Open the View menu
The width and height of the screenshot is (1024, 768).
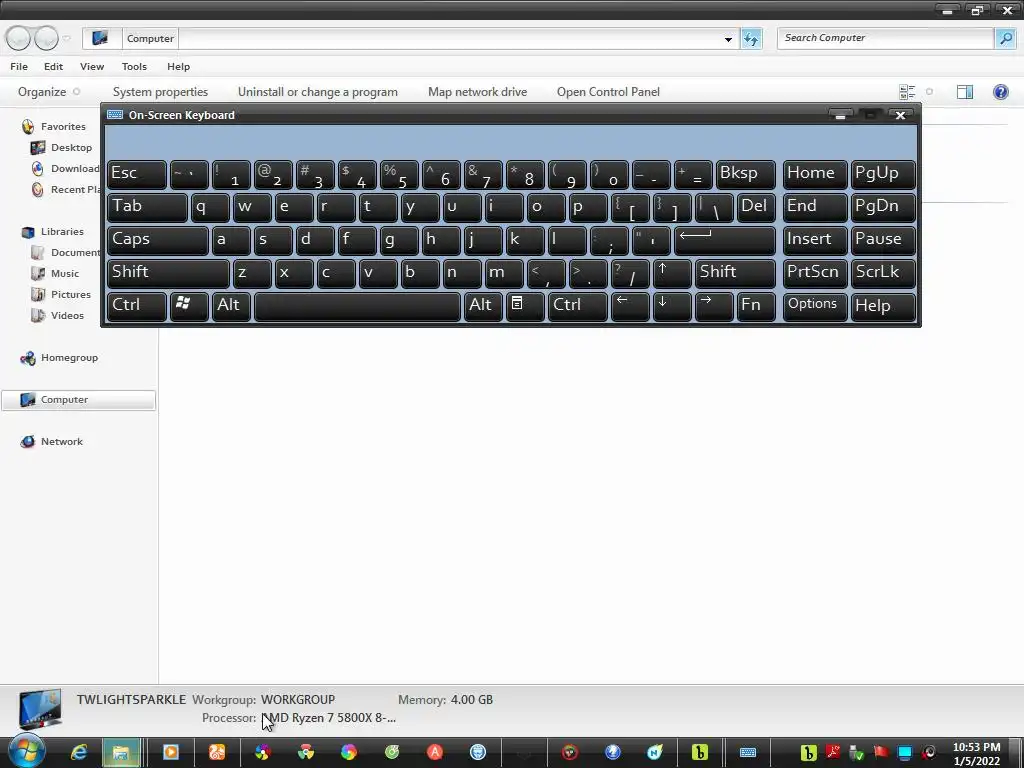92,67
